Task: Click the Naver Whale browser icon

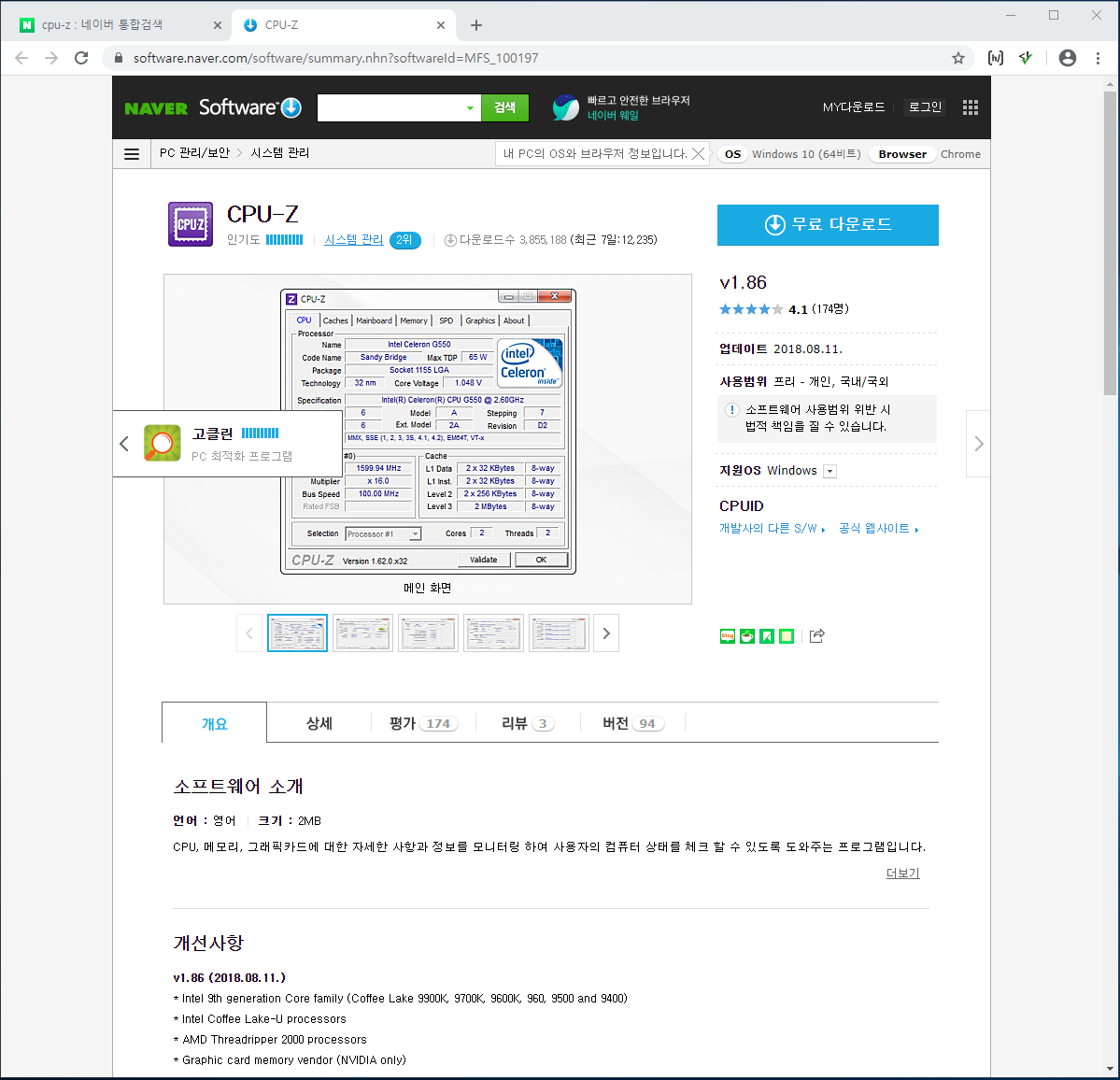Action: pyautogui.click(x=565, y=107)
